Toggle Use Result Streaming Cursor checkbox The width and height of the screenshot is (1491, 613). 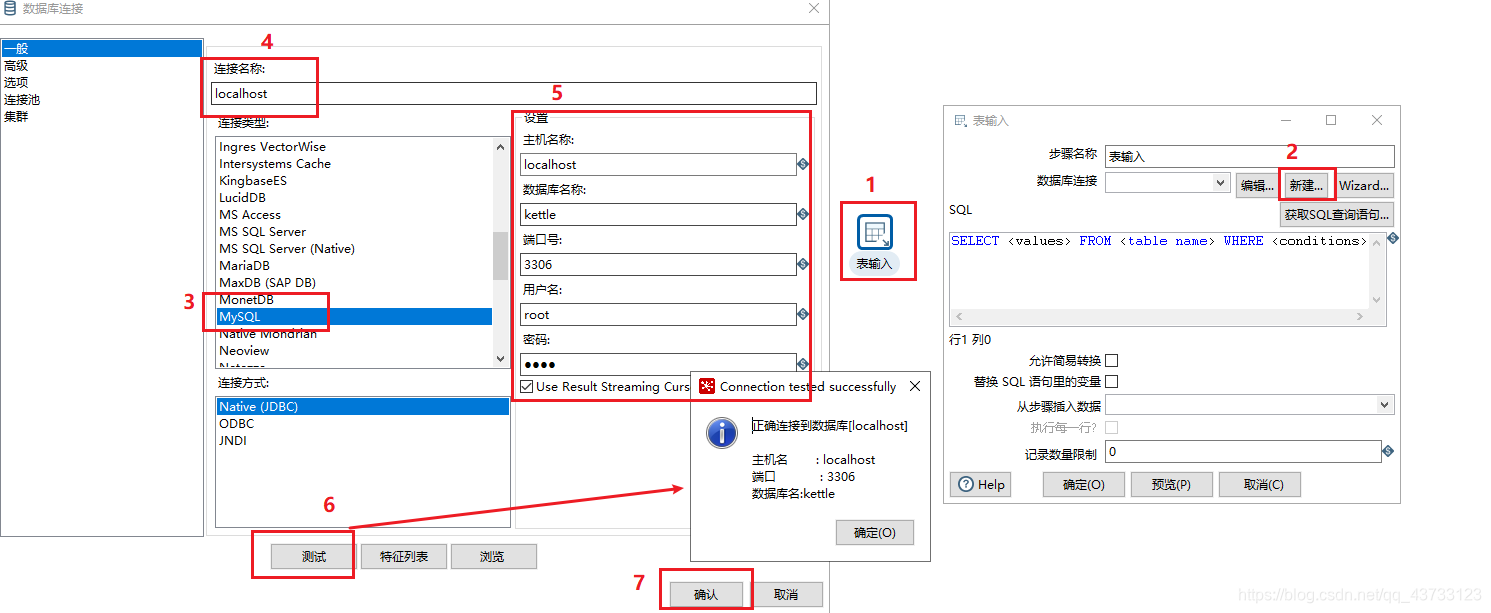click(x=527, y=386)
